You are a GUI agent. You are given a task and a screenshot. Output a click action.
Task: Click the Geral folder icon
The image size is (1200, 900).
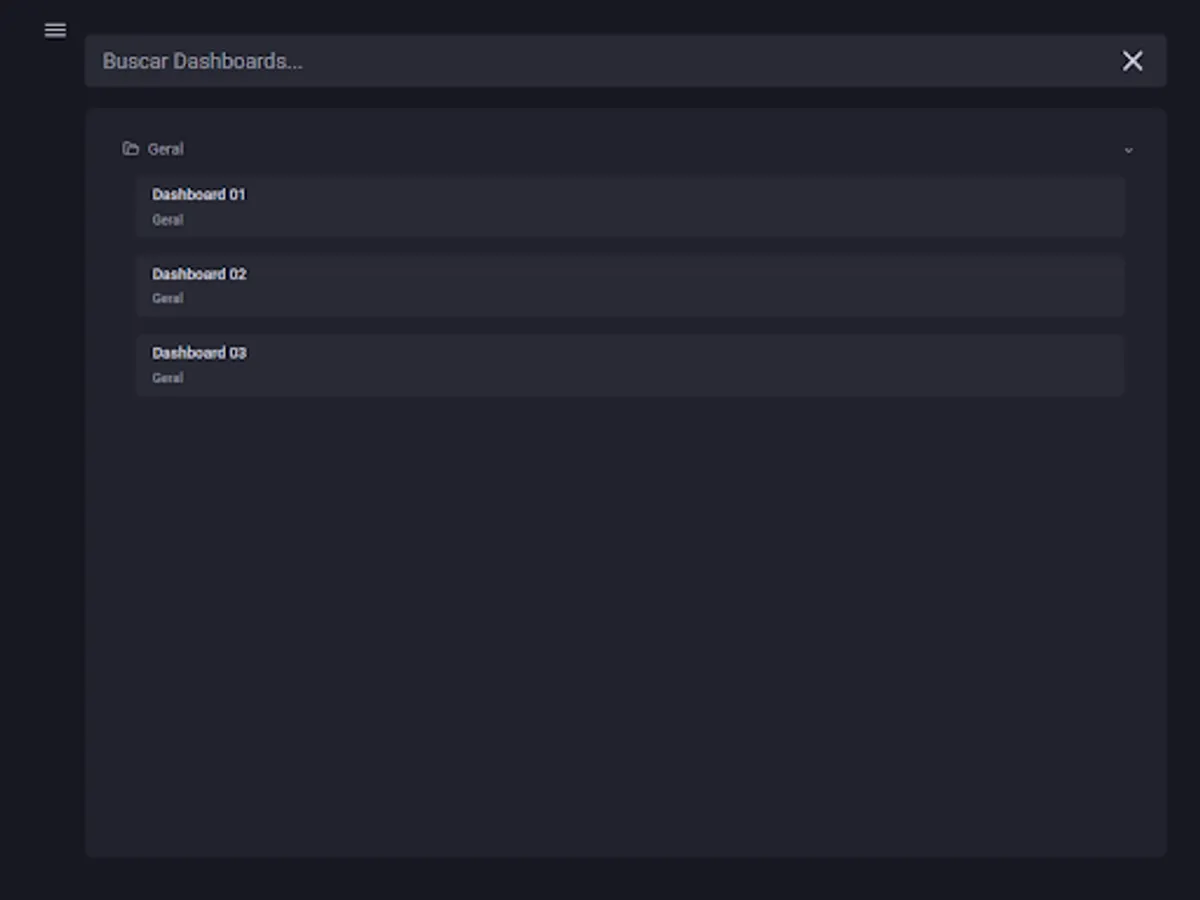[x=130, y=149]
